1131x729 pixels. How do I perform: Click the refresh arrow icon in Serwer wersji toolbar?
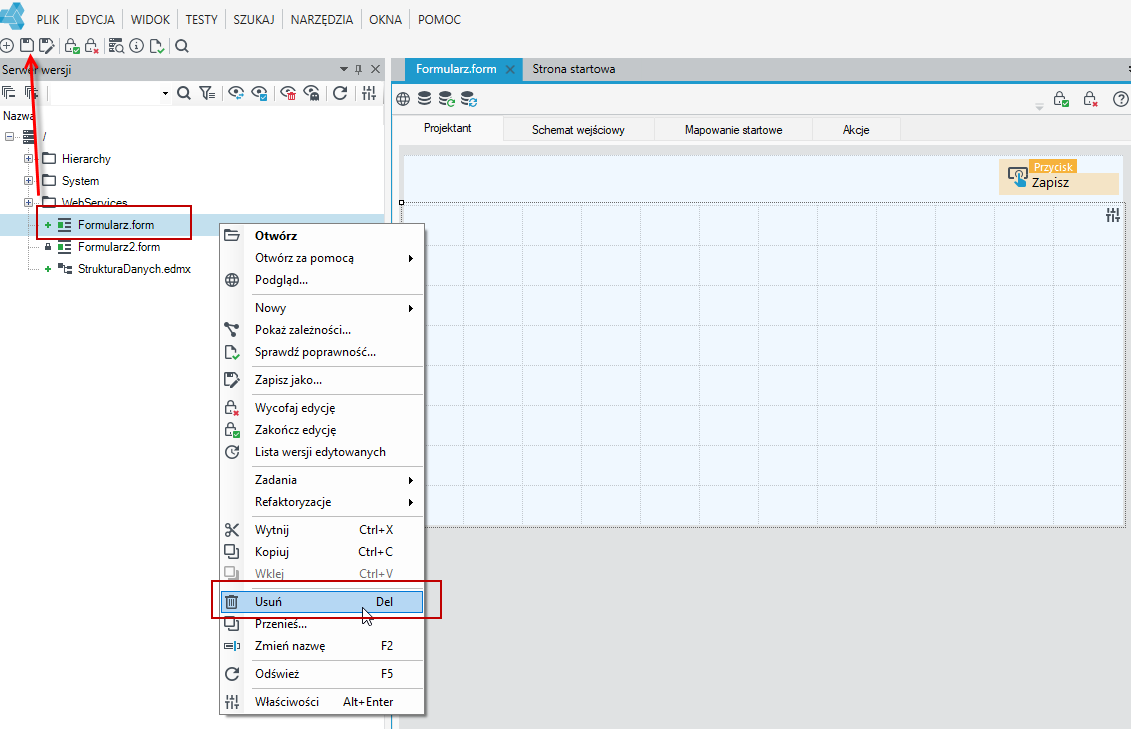coord(340,92)
